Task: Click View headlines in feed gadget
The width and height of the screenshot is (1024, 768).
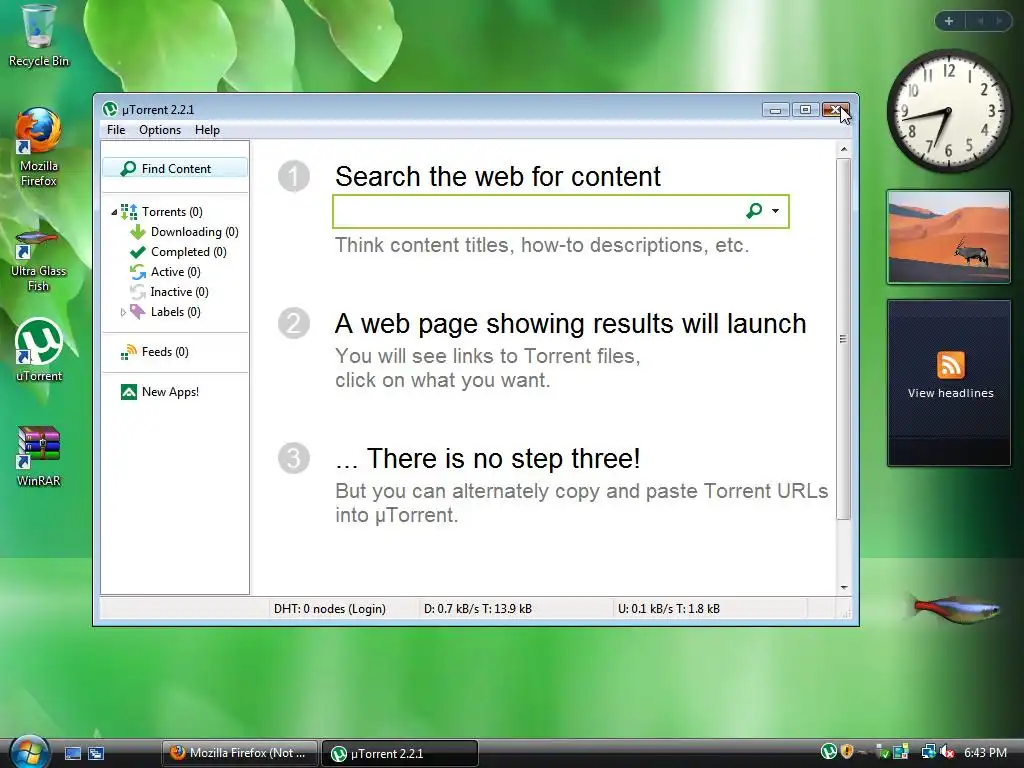Action: (950, 393)
